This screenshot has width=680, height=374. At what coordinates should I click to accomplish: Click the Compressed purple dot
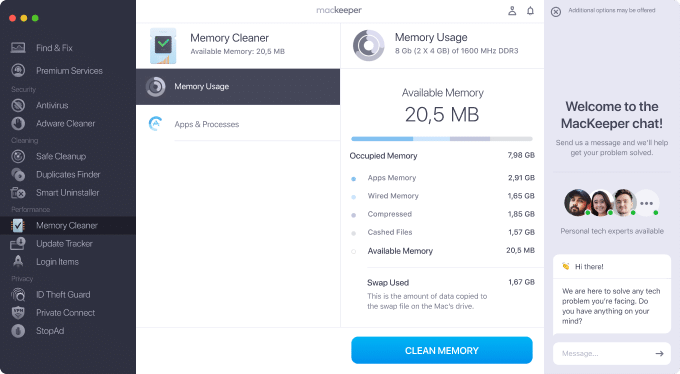353,215
